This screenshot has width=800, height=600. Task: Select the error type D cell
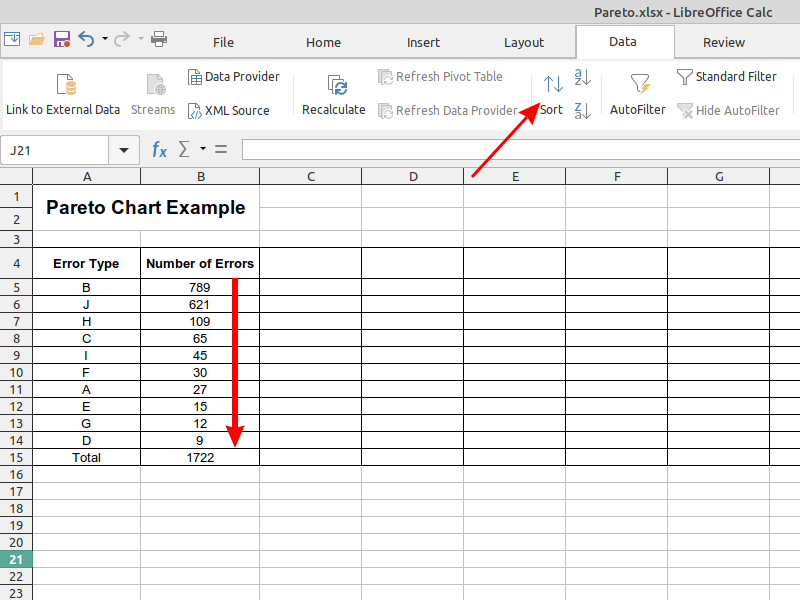pos(87,440)
